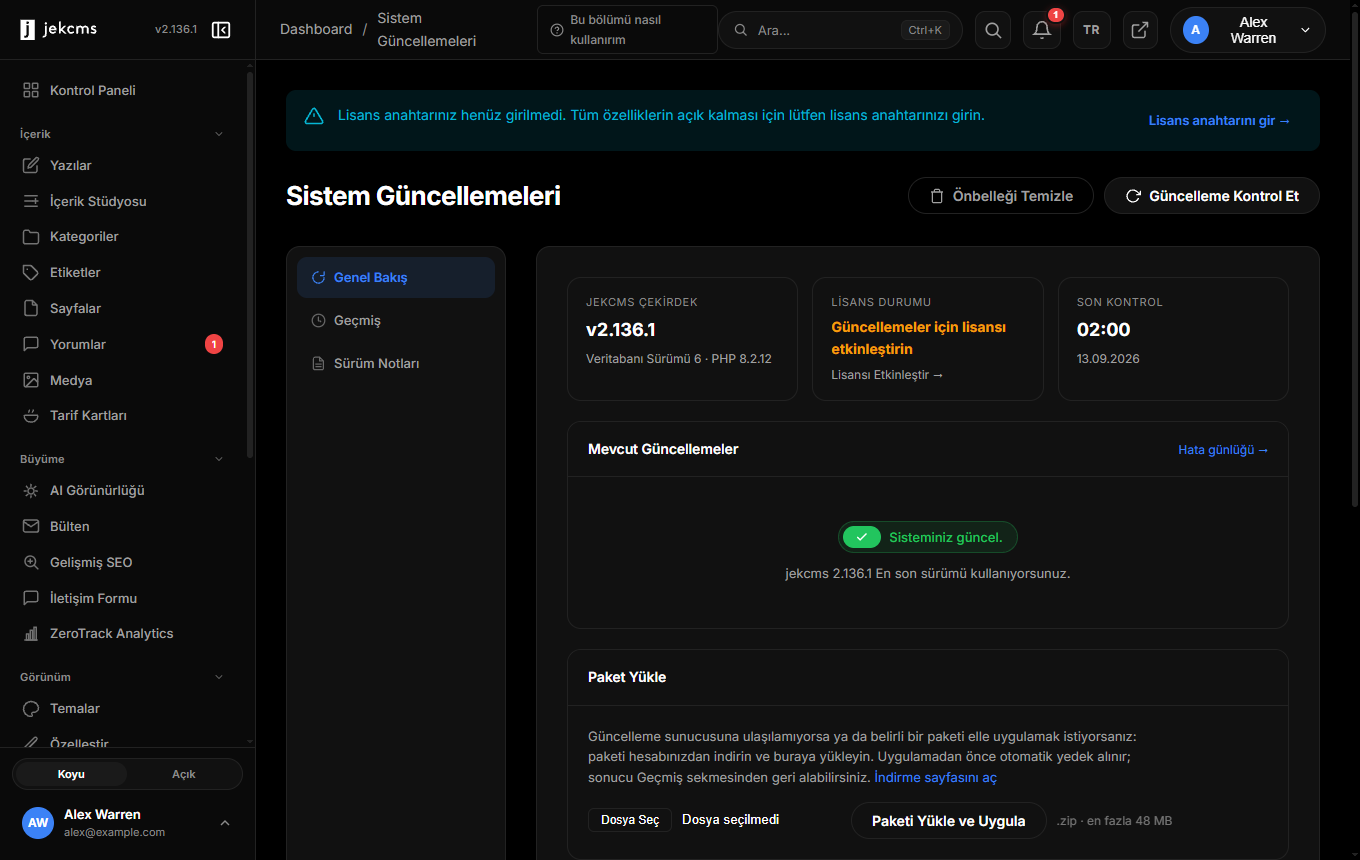Screen dimensions: 1360x860
Task: Open Kontrol Paneli in sidebar
Action: point(122,90)
